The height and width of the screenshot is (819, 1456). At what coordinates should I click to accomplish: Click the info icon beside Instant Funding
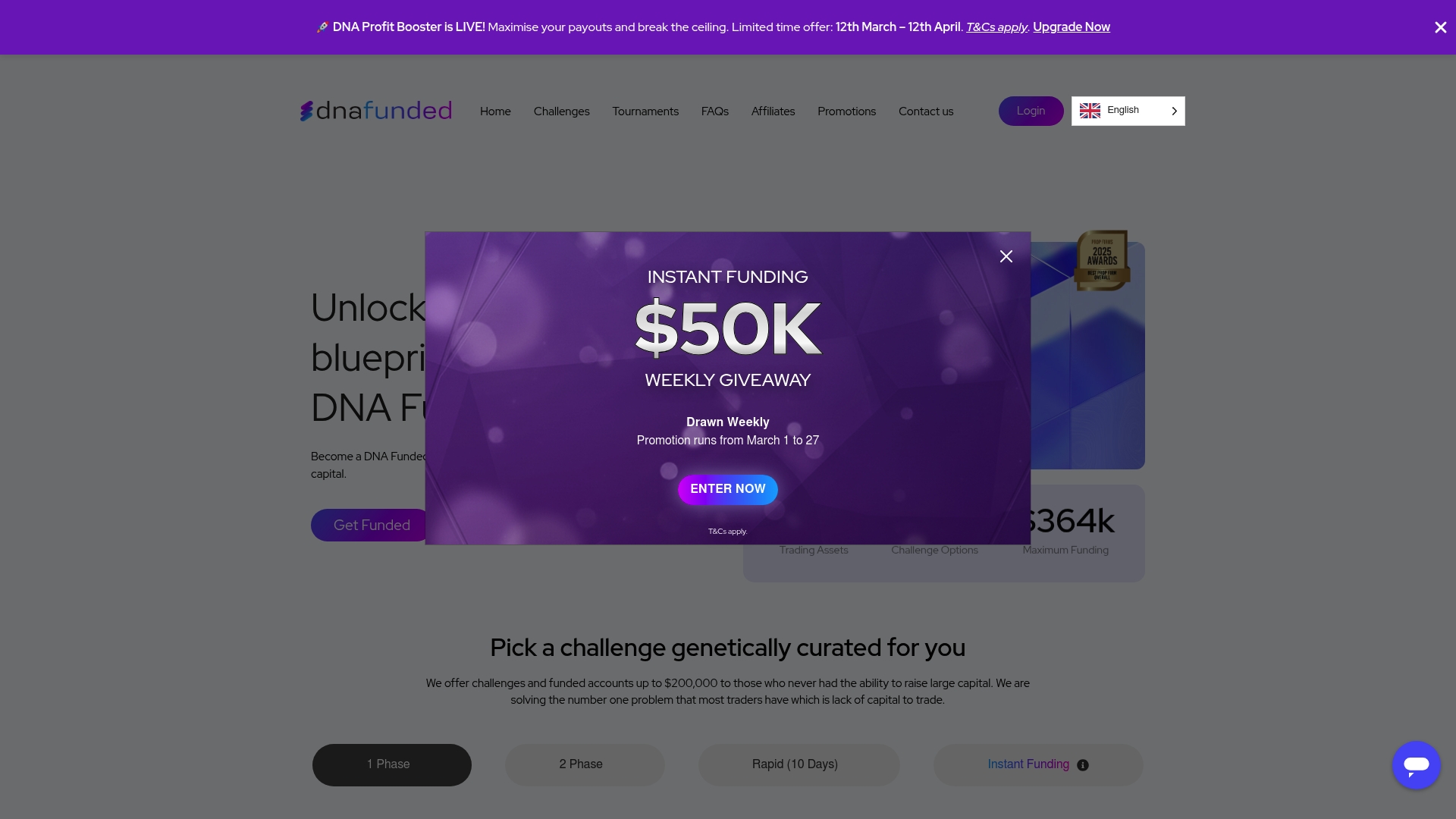pyautogui.click(x=1082, y=765)
